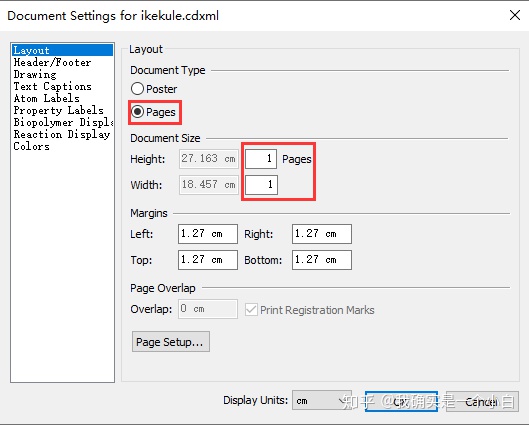This screenshot has height=425, width=529.
Task: Click the Height 27.163 cm field
Action: (208, 159)
